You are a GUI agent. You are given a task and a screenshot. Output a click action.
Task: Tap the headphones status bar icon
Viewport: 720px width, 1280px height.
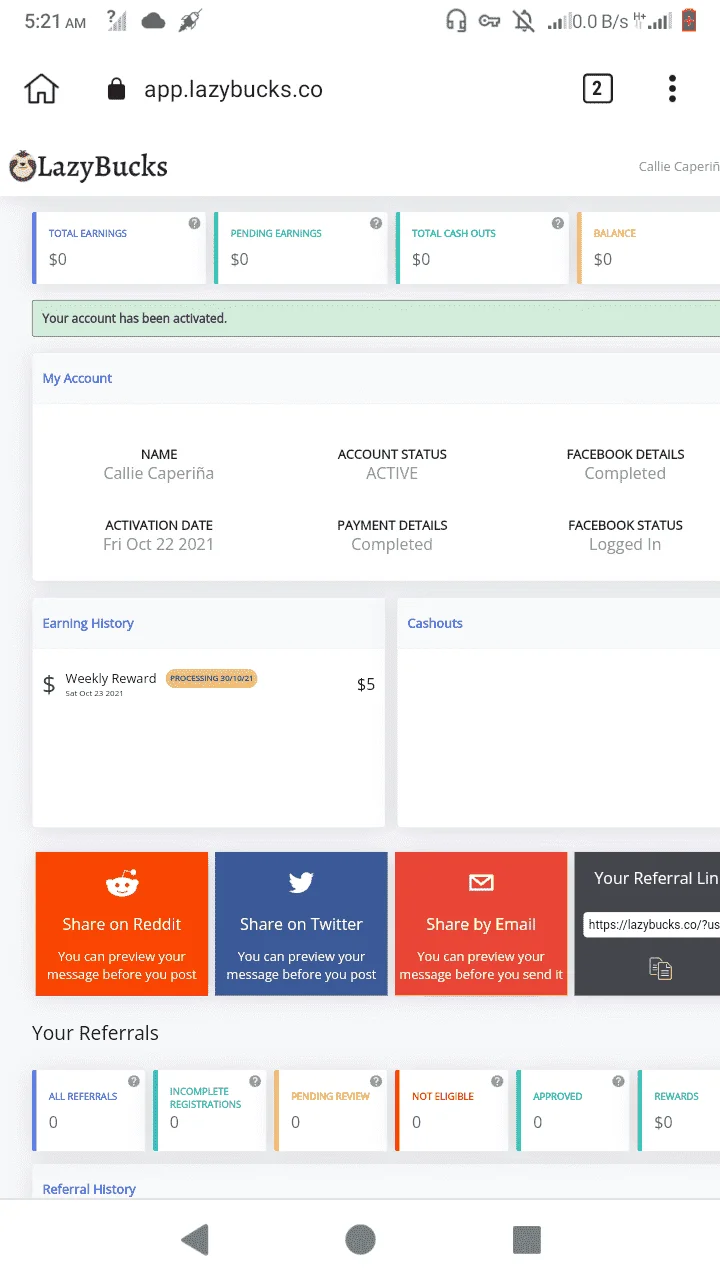[456, 20]
